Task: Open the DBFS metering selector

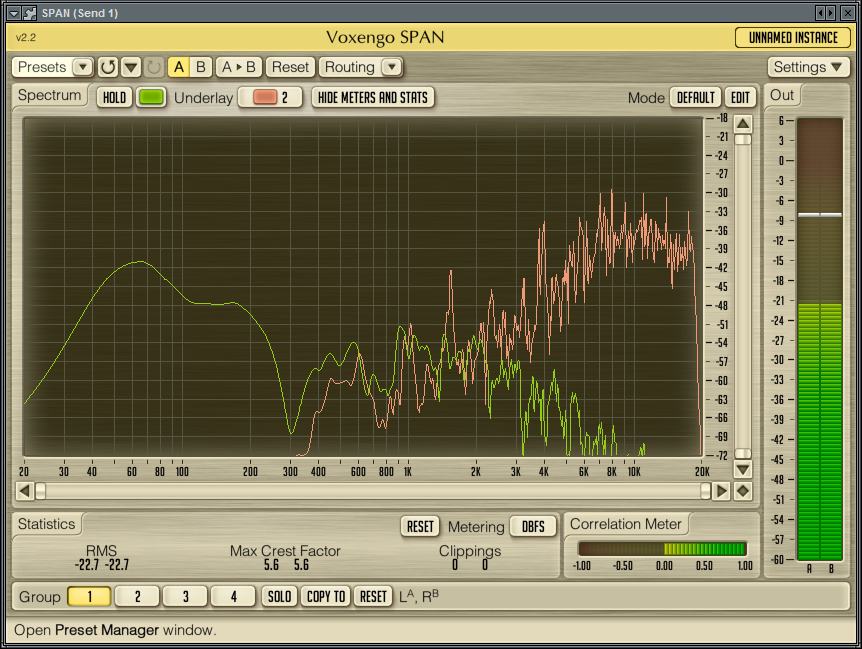Action: click(x=533, y=526)
